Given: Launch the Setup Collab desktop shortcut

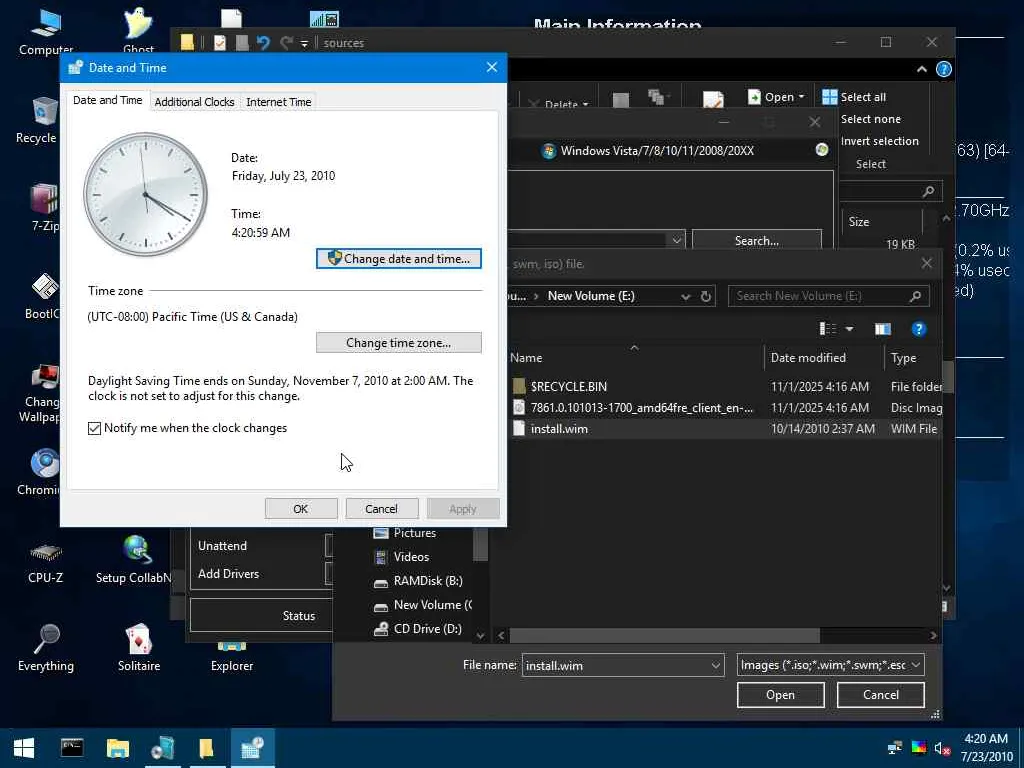Looking at the screenshot, I should click(x=136, y=560).
